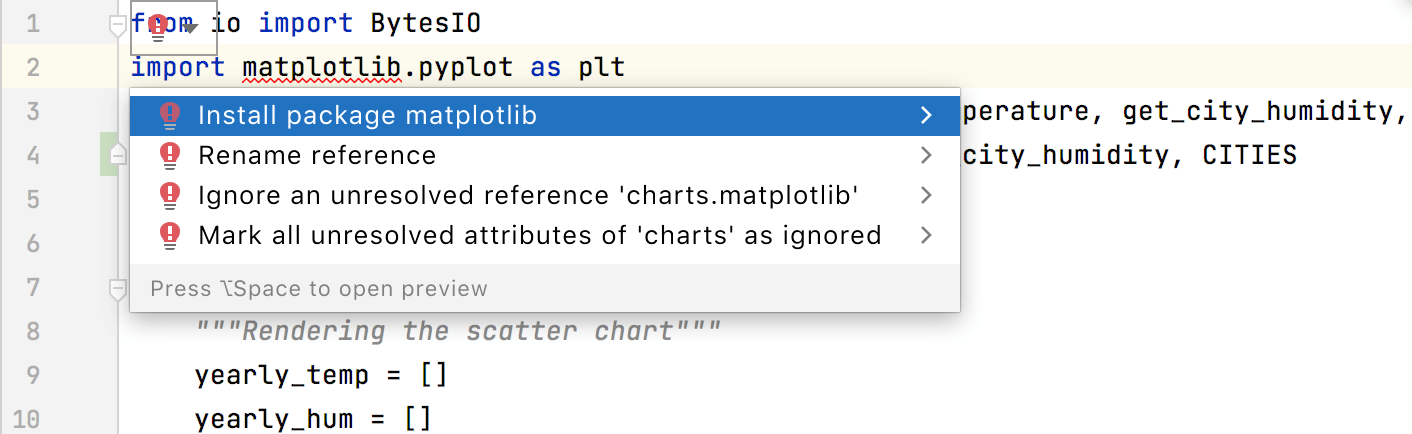Expand submenu arrow for Ignore unresolved reference
The image size is (1412, 434).
[x=926, y=196]
